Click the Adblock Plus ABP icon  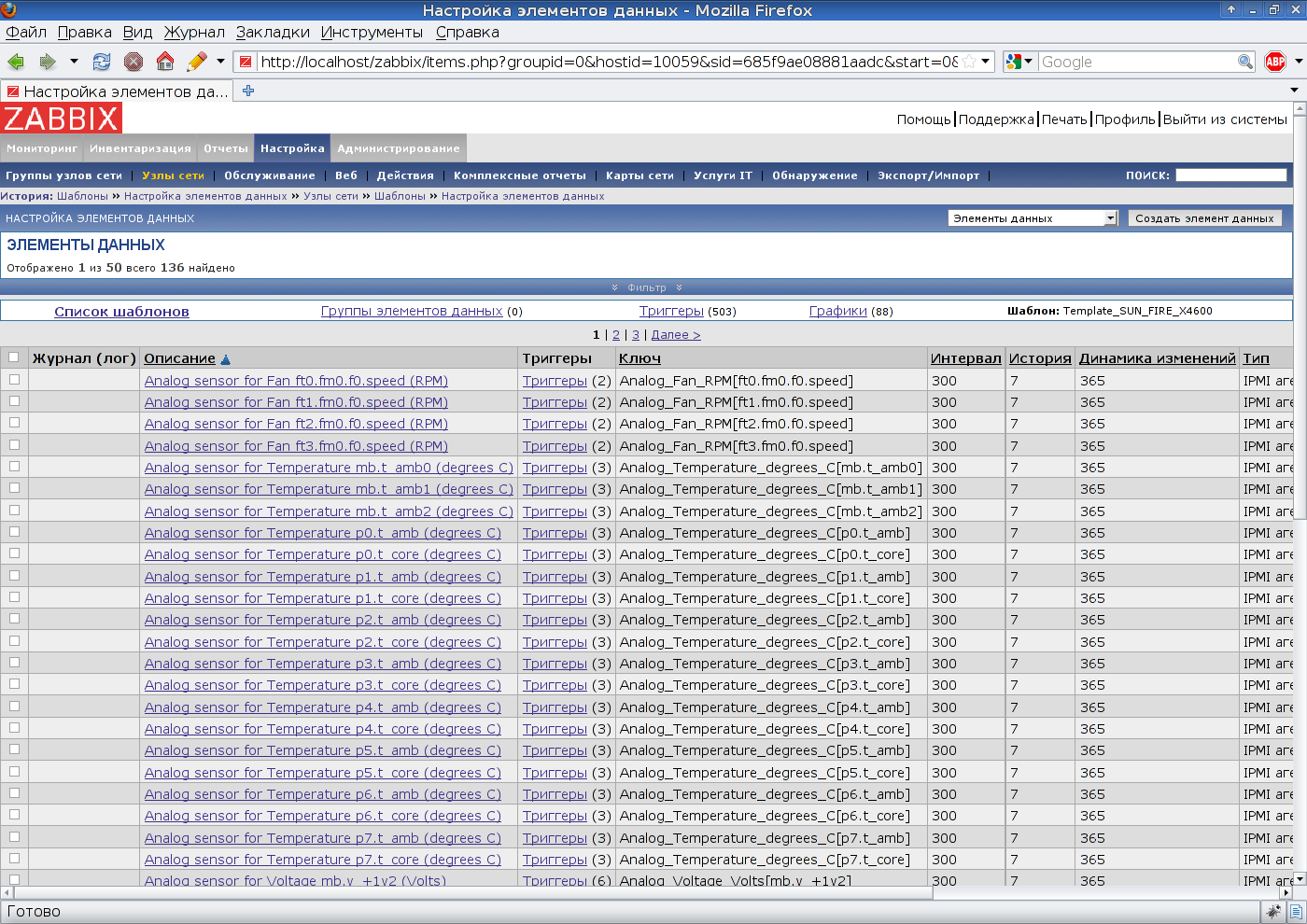coord(1275,62)
